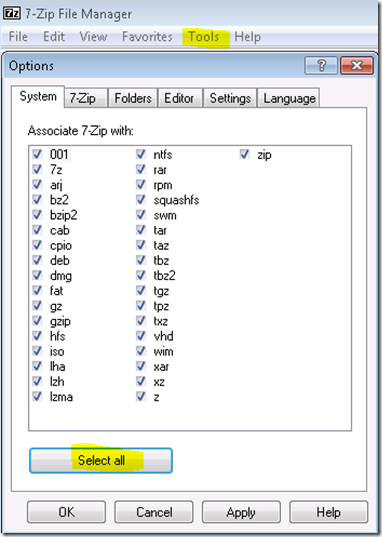Toggle the zip checkbox
Viewport: 382px width, 537px height.
pyautogui.click(x=244, y=154)
